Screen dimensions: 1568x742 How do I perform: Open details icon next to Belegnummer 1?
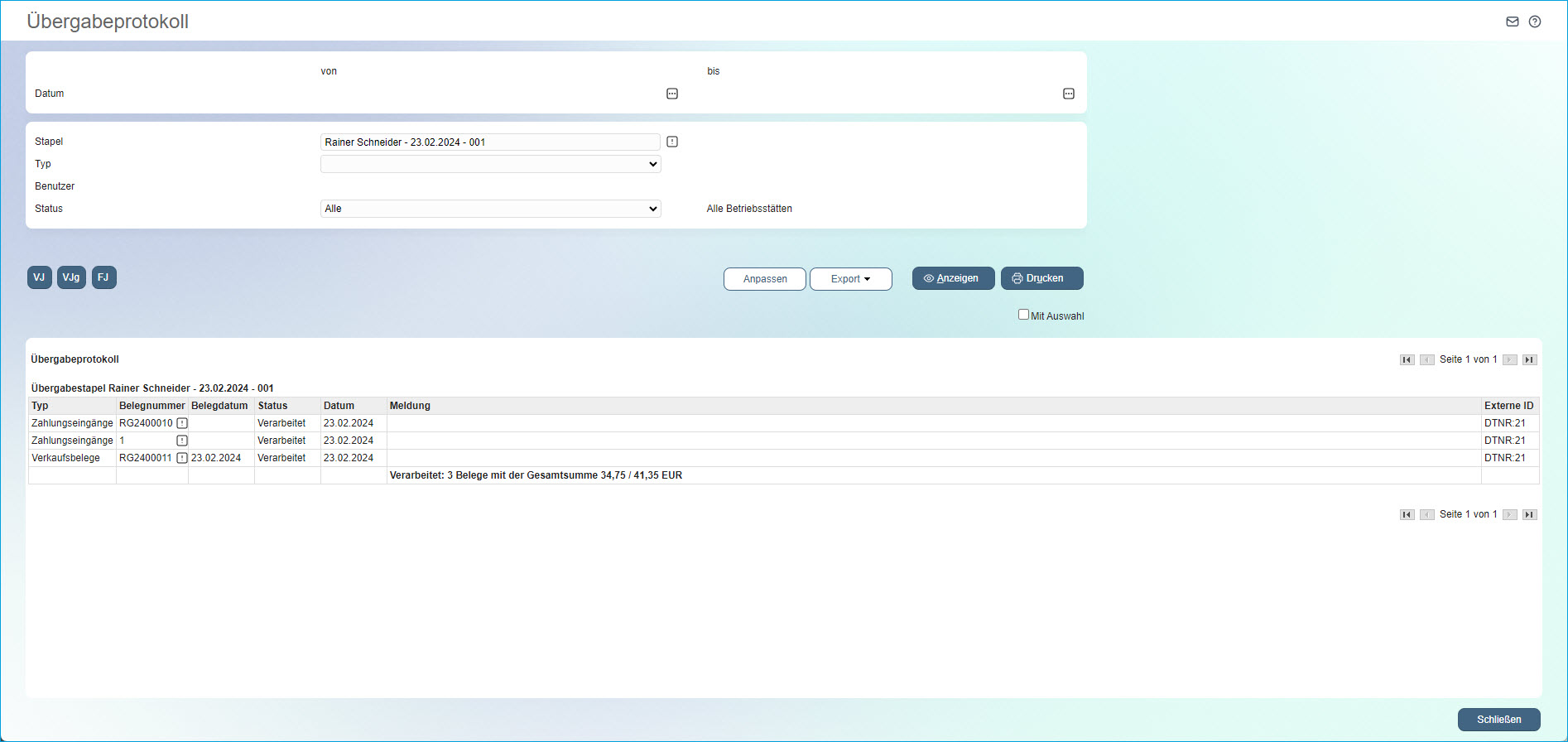point(182,441)
